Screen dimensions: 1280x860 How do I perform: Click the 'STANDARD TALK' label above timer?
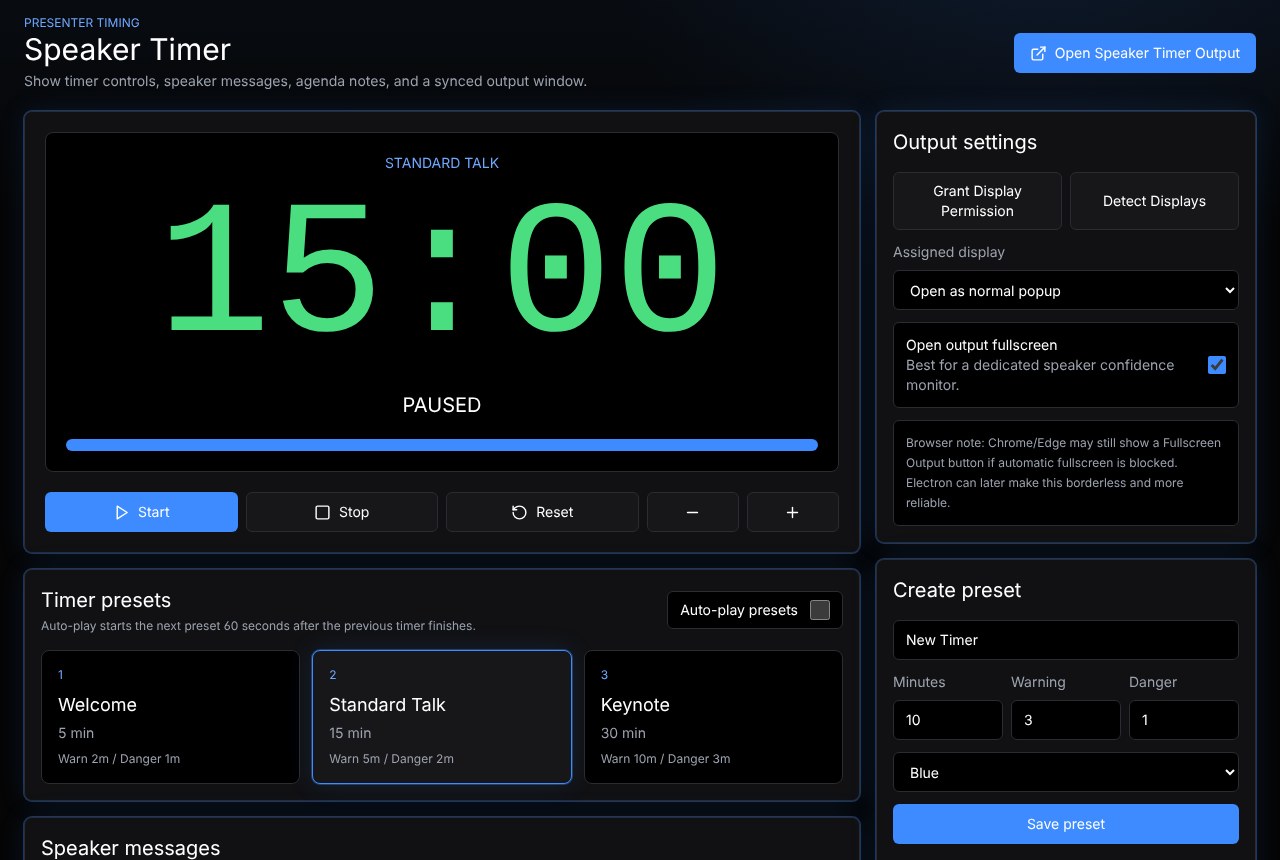(442, 163)
